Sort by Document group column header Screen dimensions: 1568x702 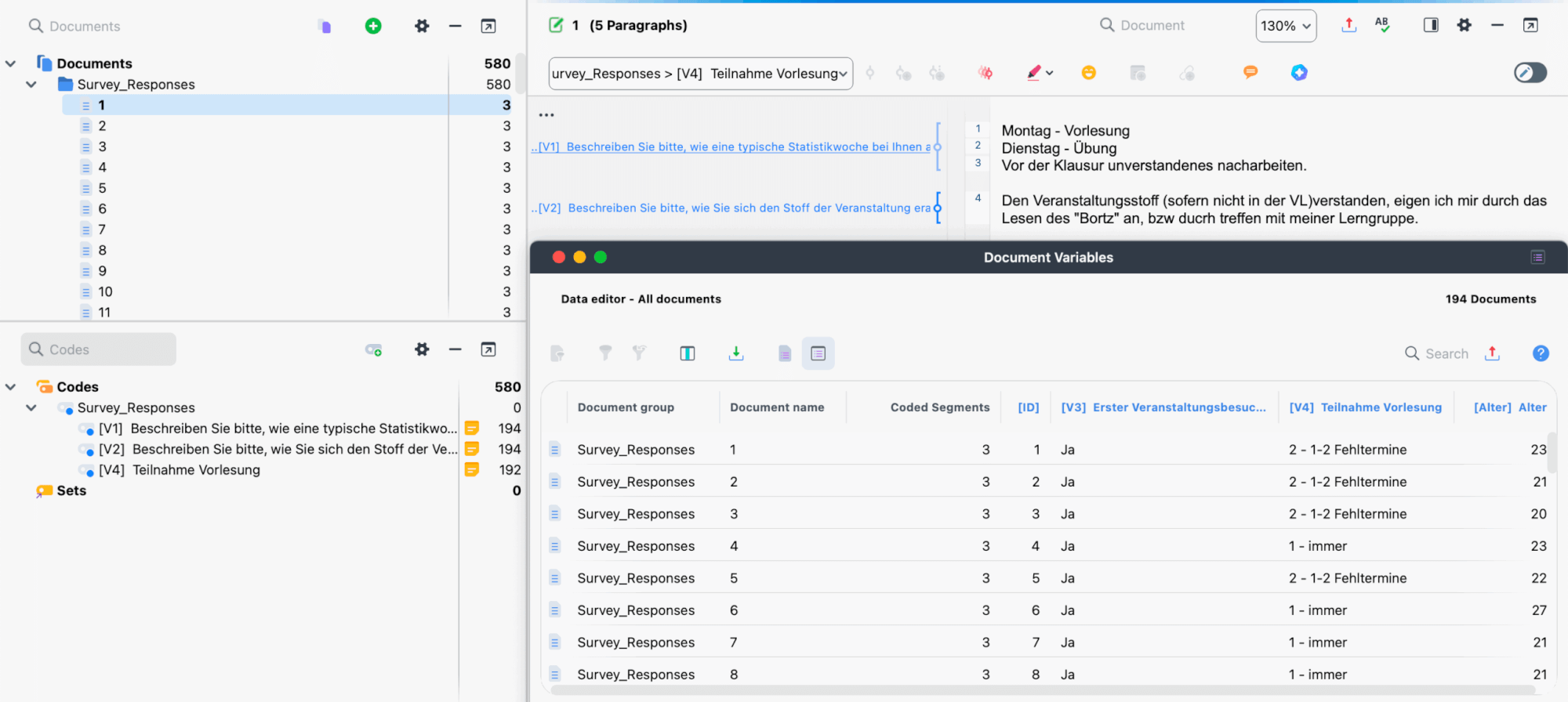tap(626, 407)
